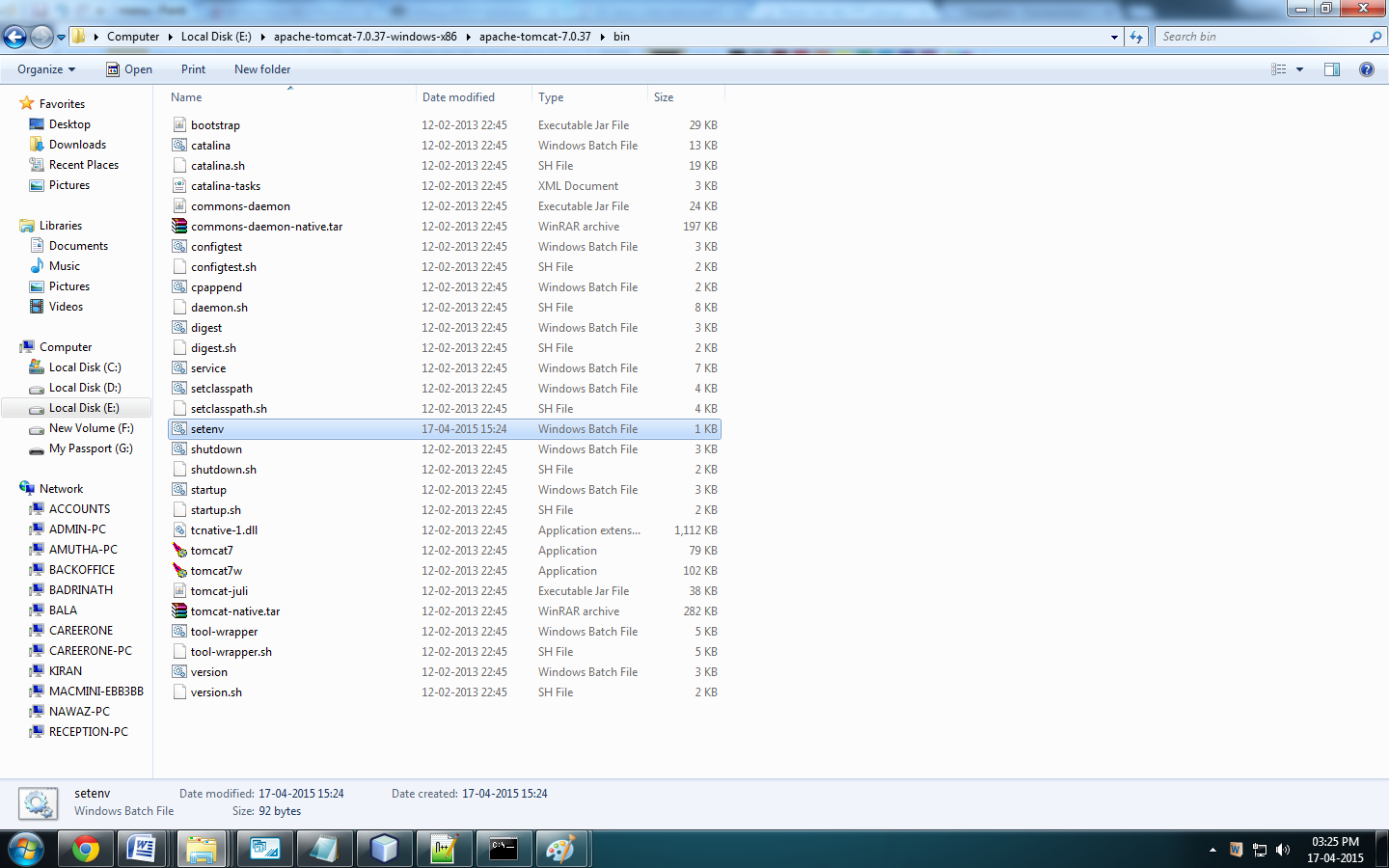Open the view options dropdown arrow
Screen dimensions: 1389x868
click(x=1299, y=69)
